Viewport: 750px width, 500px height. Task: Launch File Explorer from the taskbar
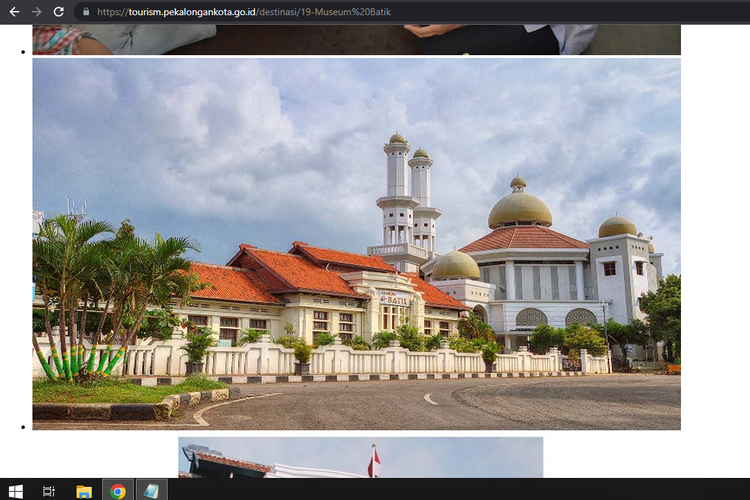[84, 491]
